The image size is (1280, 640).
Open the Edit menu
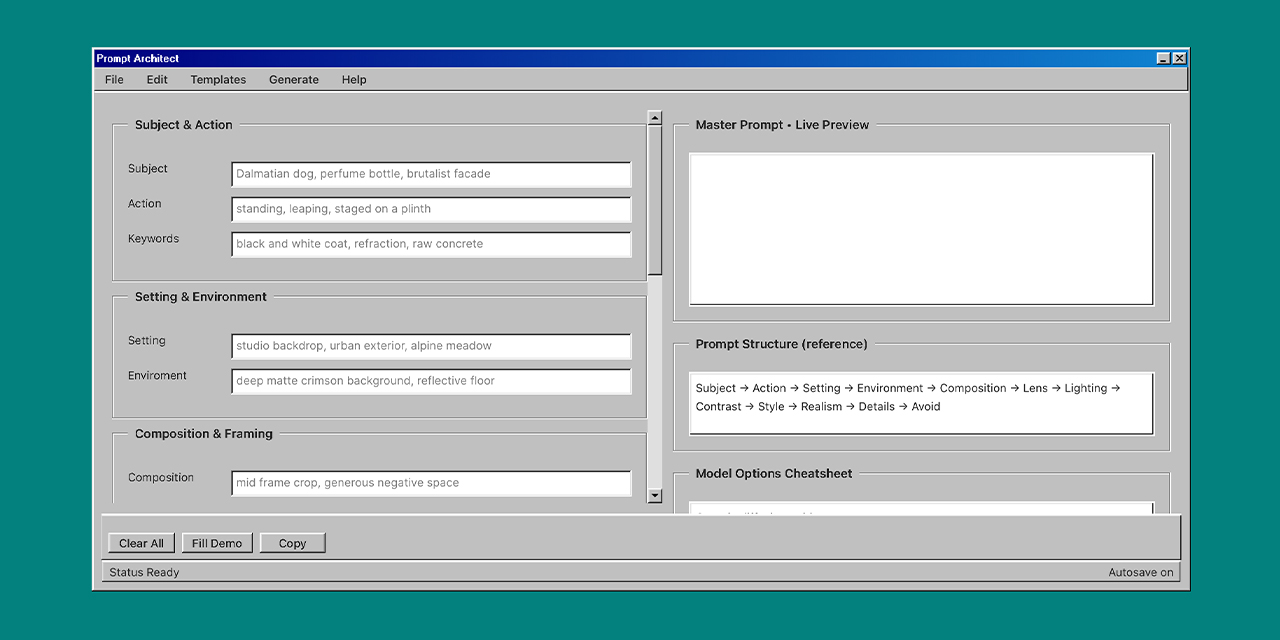tap(157, 80)
